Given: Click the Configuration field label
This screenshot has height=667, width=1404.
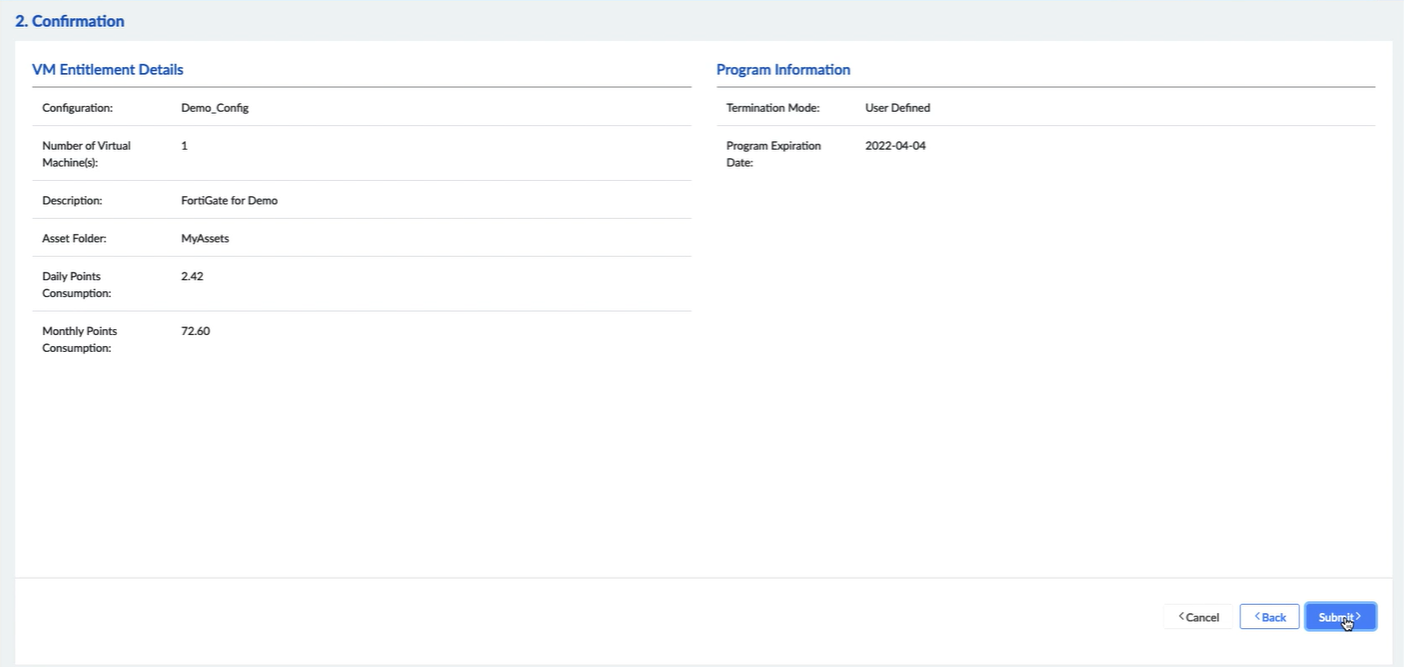Looking at the screenshot, I should point(77,108).
